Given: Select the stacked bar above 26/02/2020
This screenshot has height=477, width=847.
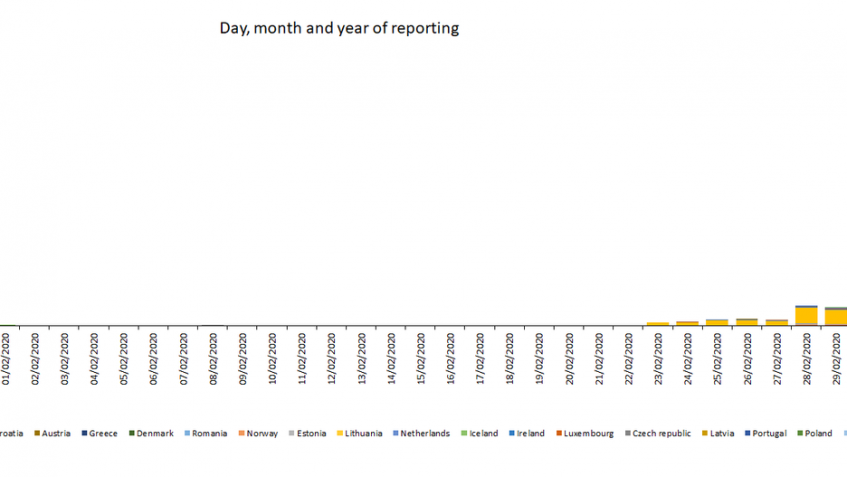Looking at the screenshot, I should point(747,322).
